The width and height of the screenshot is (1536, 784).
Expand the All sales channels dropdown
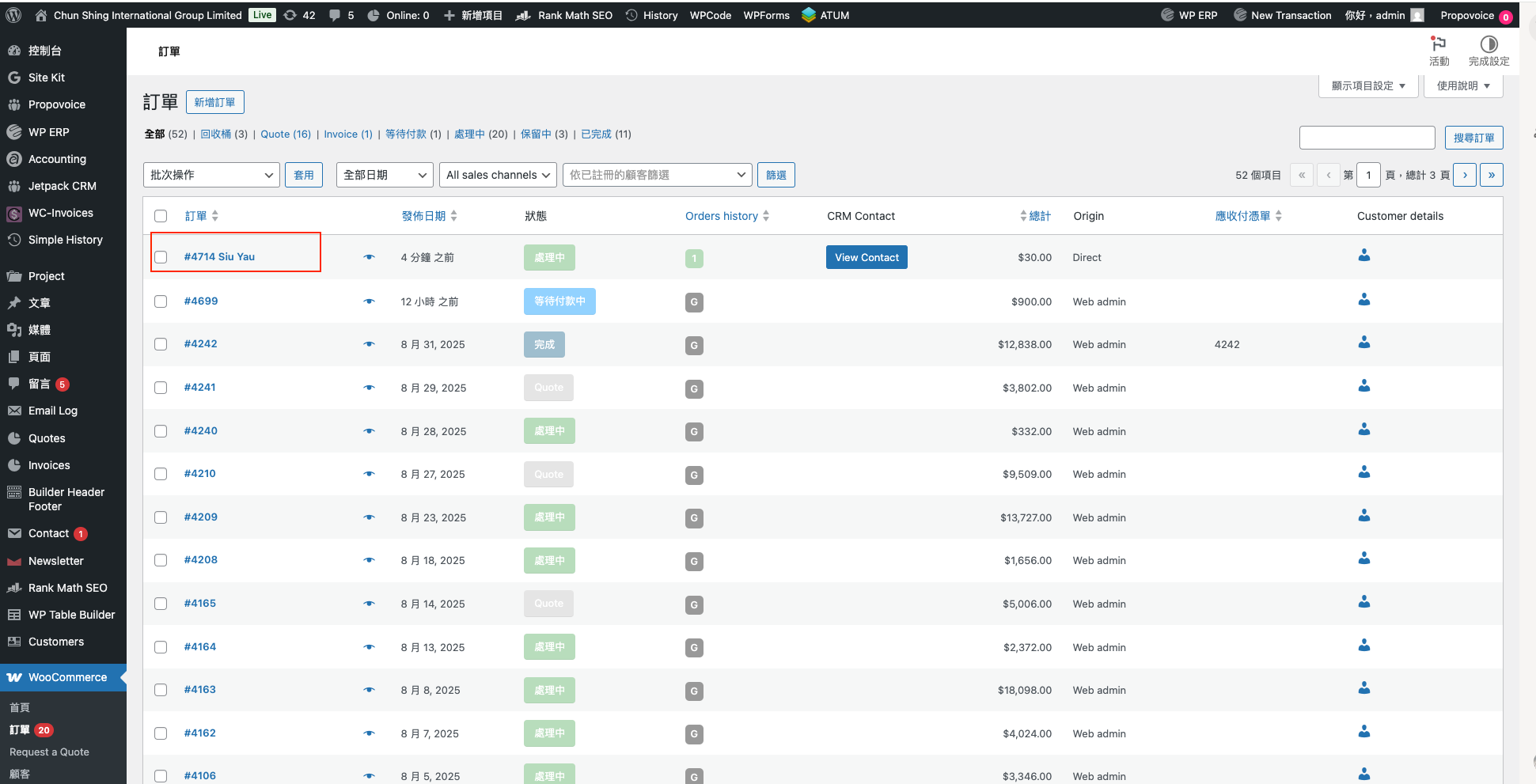[x=498, y=175]
